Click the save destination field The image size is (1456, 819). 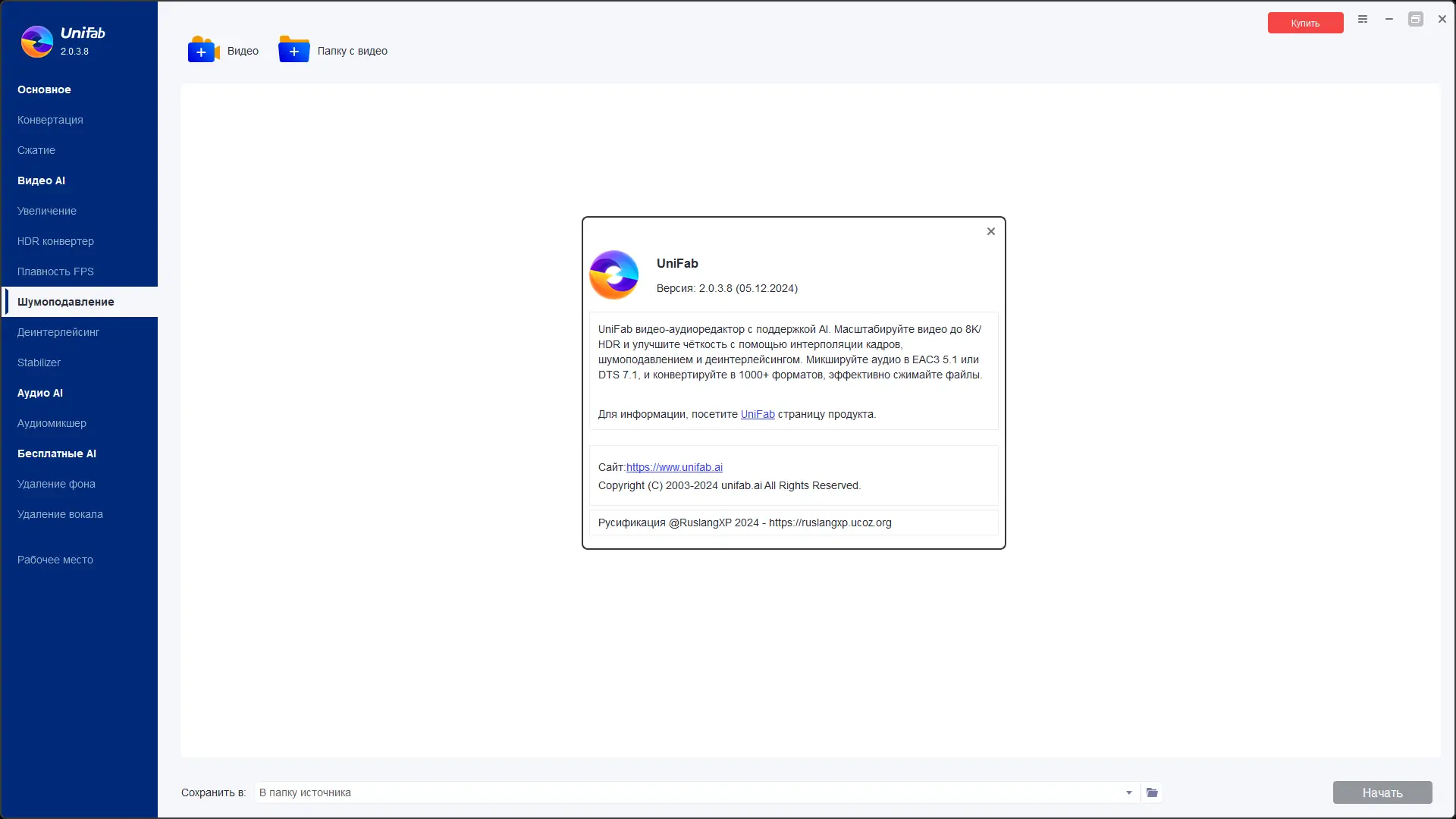[682, 792]
